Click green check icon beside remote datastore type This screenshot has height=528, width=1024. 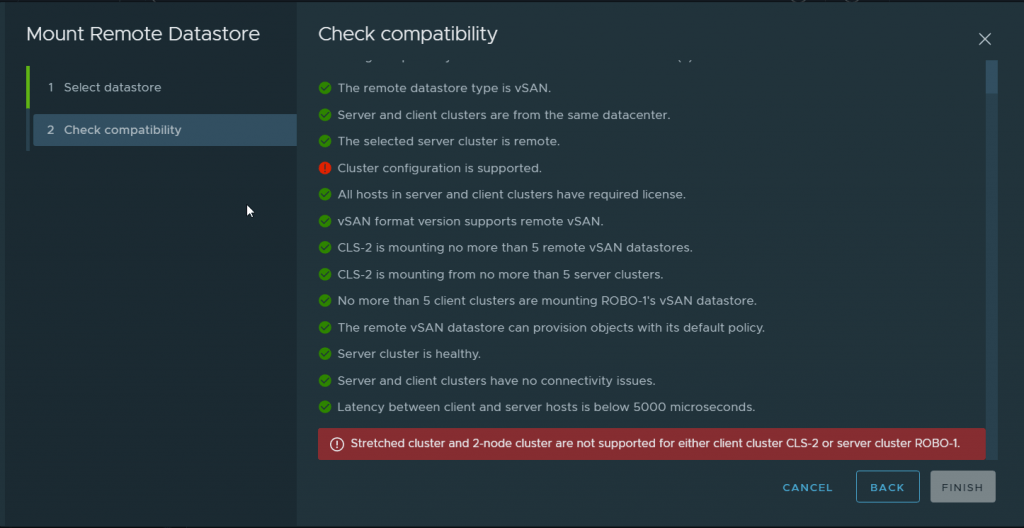(325, 88)
